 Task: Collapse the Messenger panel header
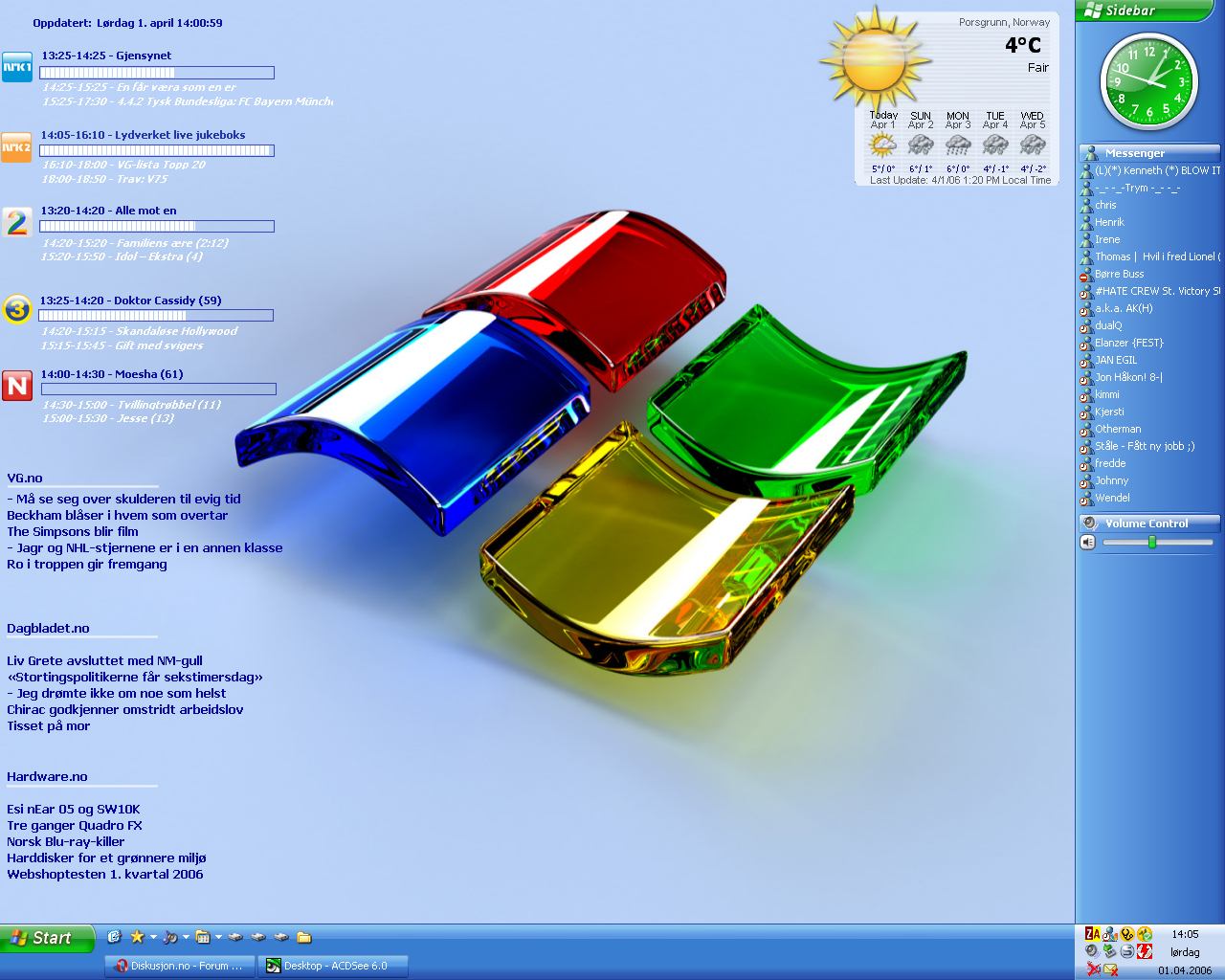[x=1149, y=153]
